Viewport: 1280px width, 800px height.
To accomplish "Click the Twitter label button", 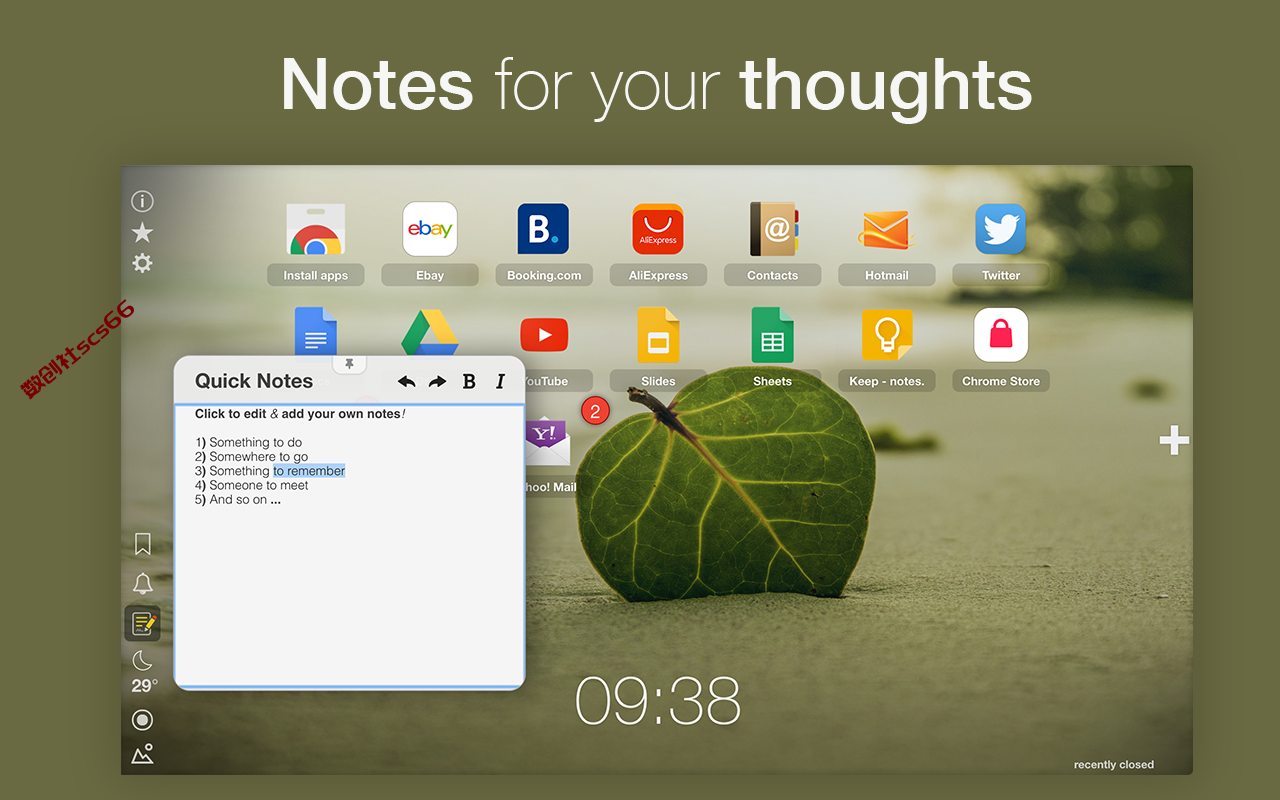I will pos(1001,275).
